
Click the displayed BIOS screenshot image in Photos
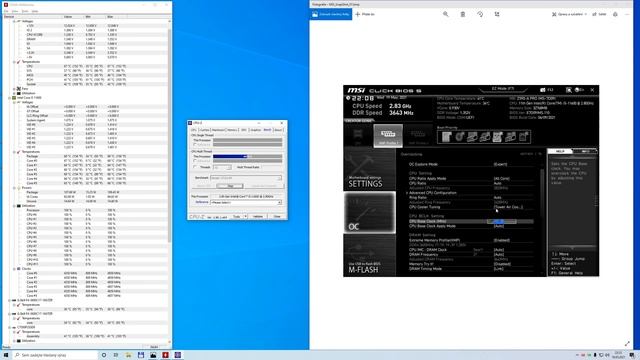click(471, 180)
